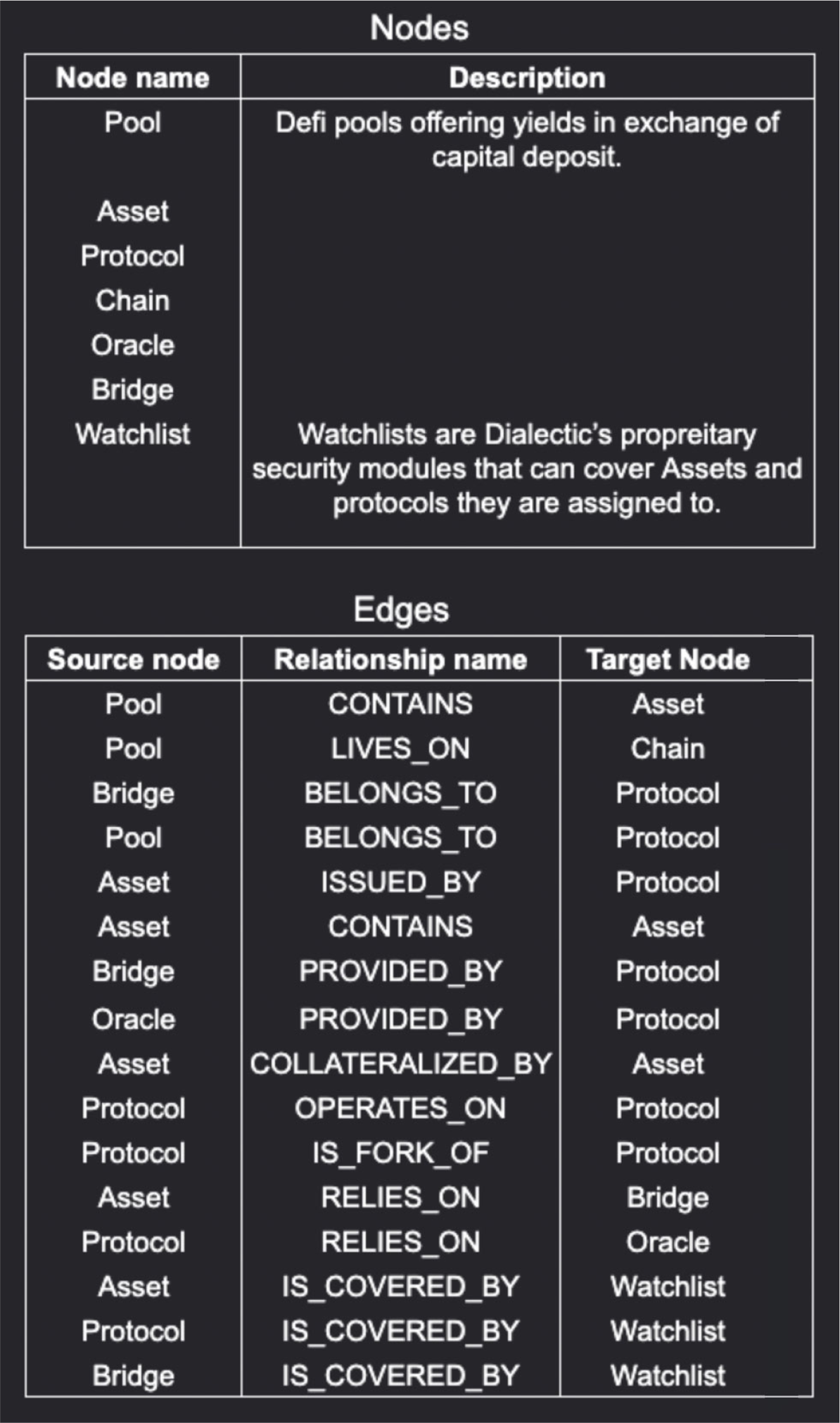Click the Nodes table title
Screen dimensions: 840x1423
[x=419, y=28]
